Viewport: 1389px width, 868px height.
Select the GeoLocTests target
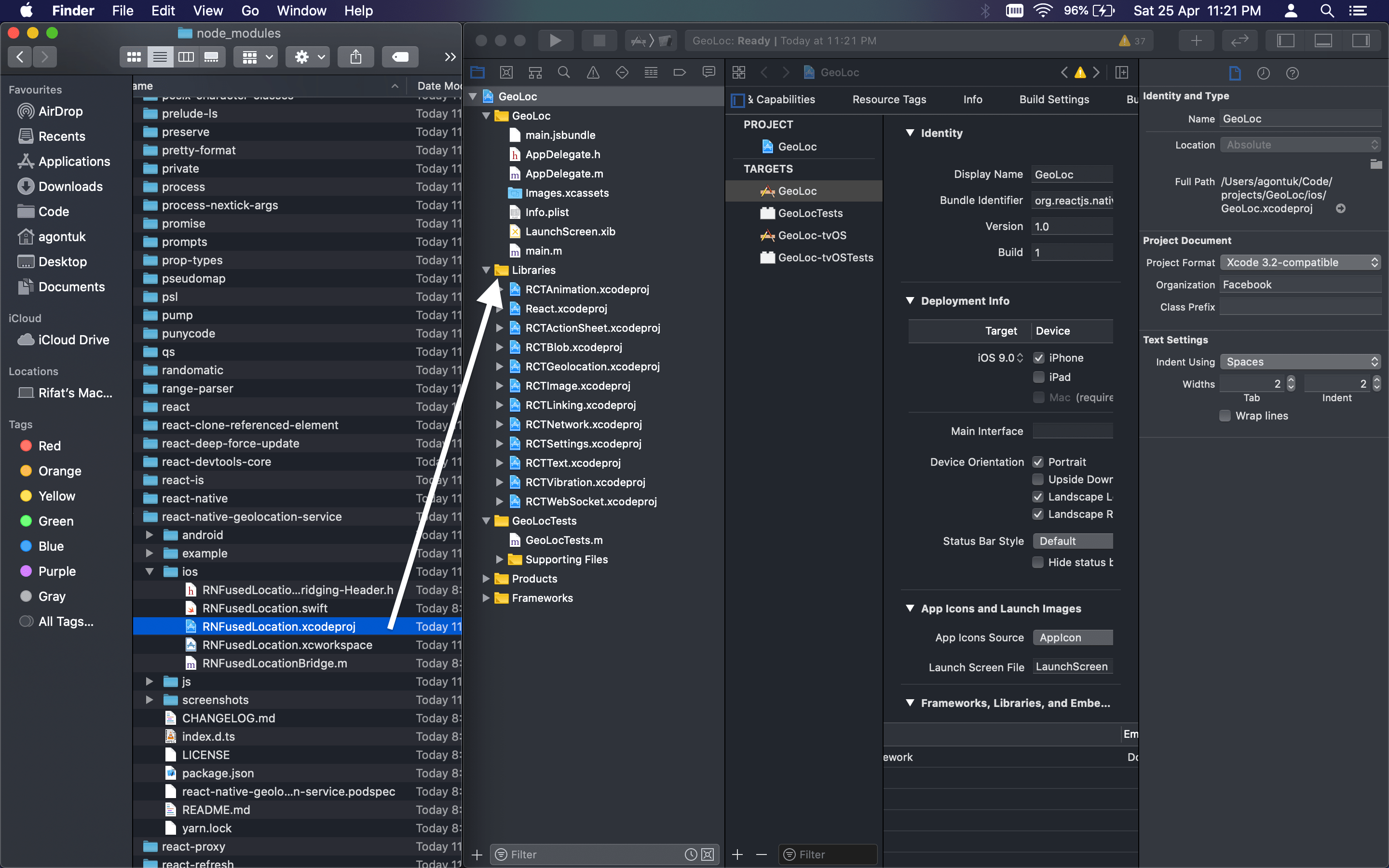click(810, 213)
